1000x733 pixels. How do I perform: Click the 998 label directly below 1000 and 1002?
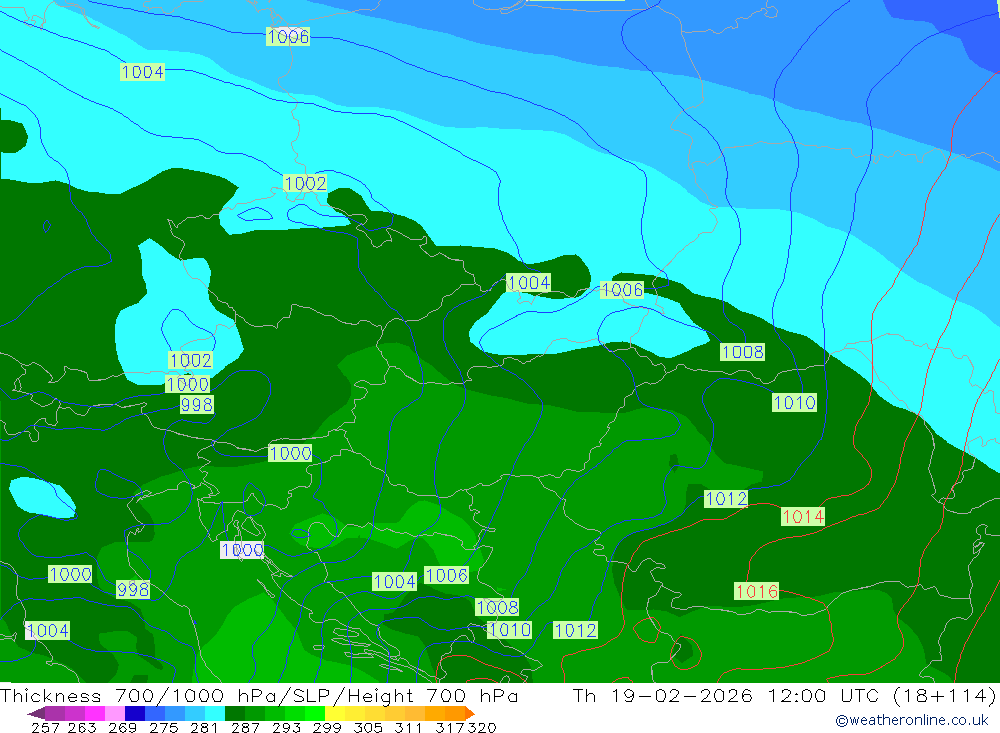click(196, 404)
